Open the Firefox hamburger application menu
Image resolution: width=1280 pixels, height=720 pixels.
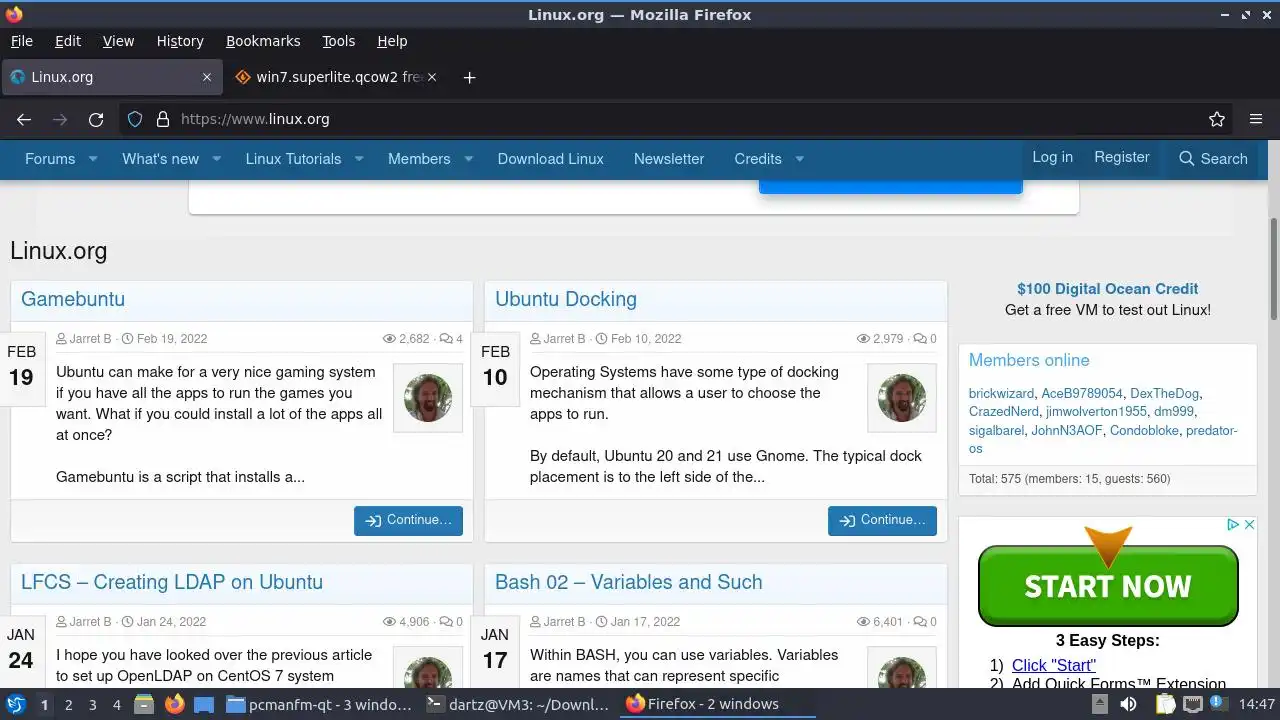click(1256, 119)
